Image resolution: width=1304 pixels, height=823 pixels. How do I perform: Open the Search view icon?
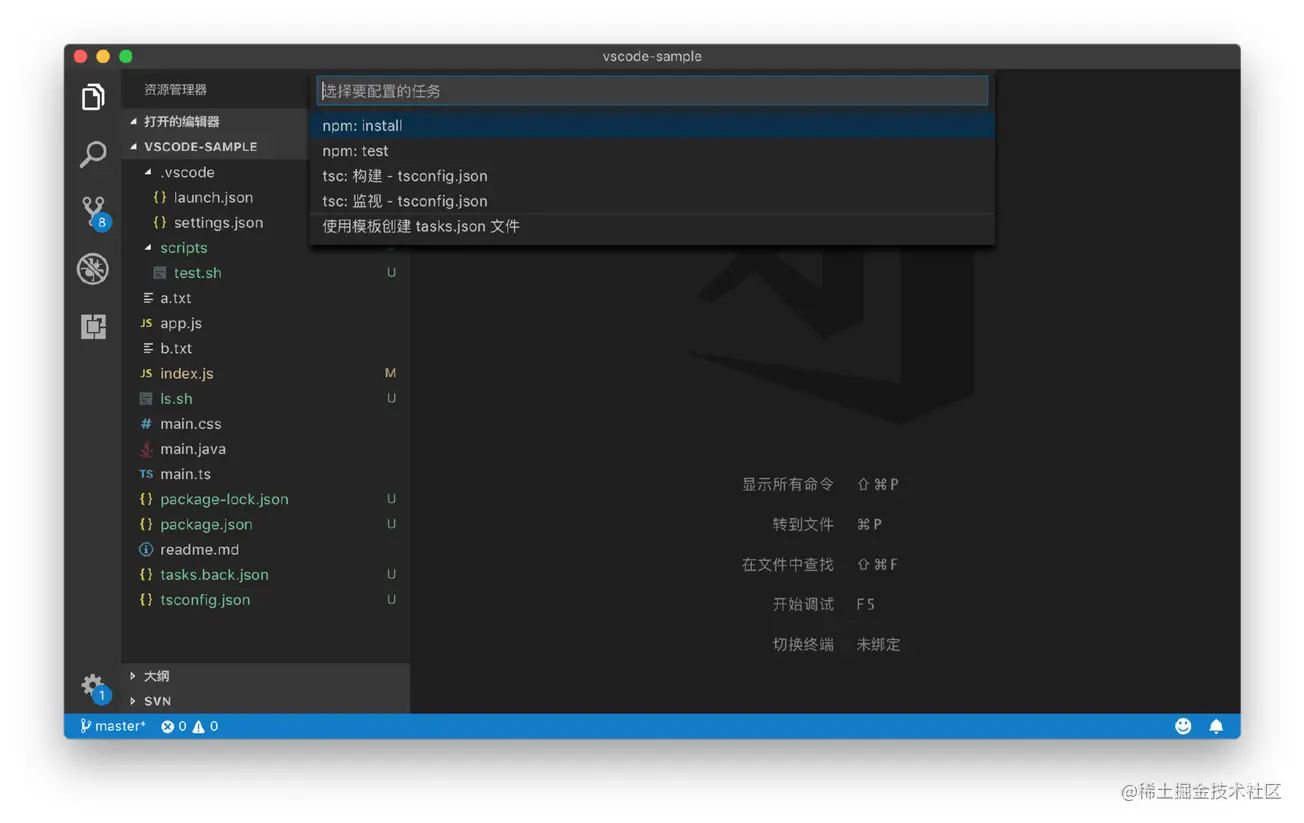[93, 154]
